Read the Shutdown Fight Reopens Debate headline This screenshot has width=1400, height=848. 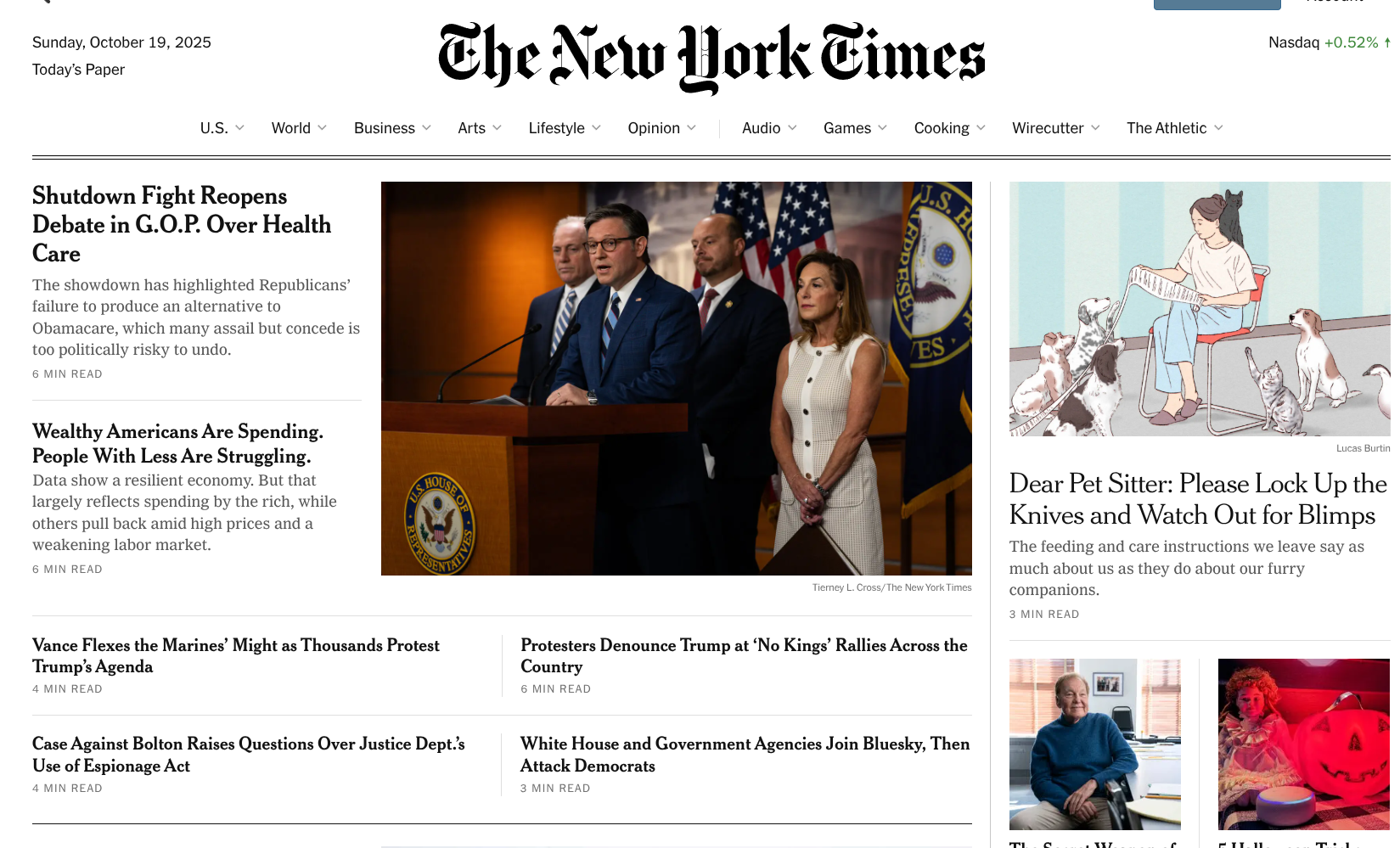click(x=182, y=224)
